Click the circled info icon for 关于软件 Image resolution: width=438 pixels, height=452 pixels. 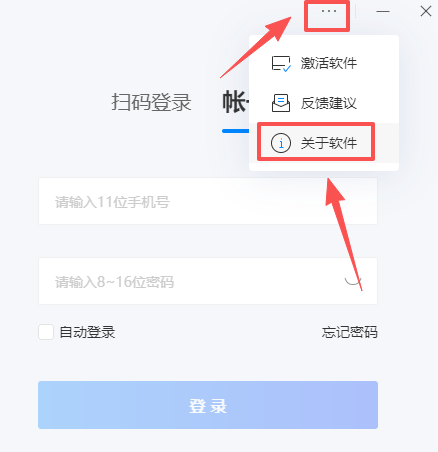(x=281, y=143)
